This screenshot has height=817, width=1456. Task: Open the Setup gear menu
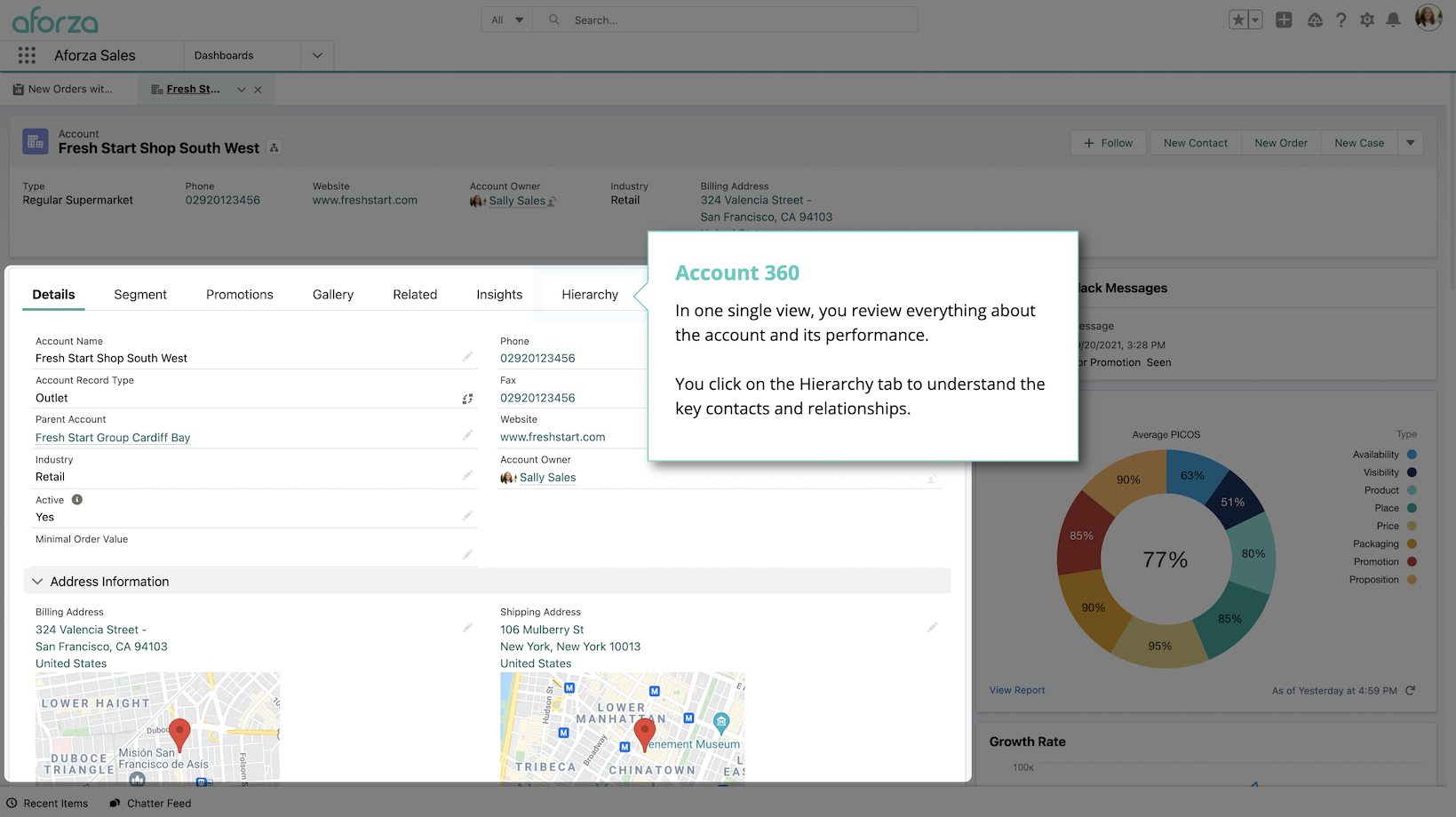click(x=1367, y=20)
